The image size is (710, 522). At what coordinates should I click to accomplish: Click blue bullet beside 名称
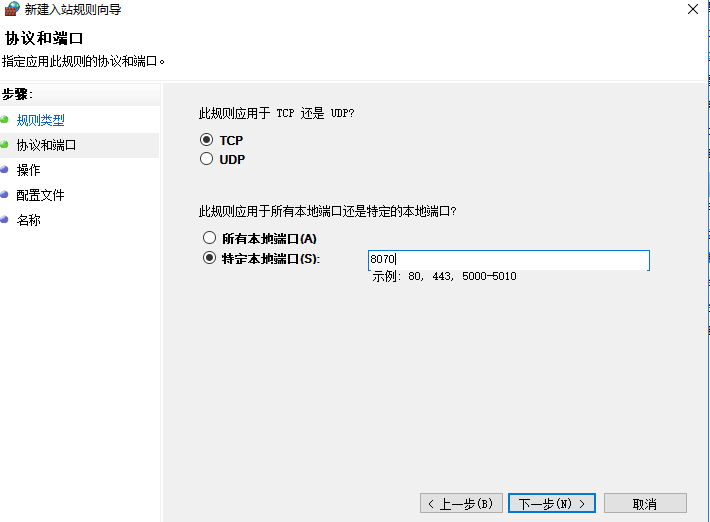point(5,219)
